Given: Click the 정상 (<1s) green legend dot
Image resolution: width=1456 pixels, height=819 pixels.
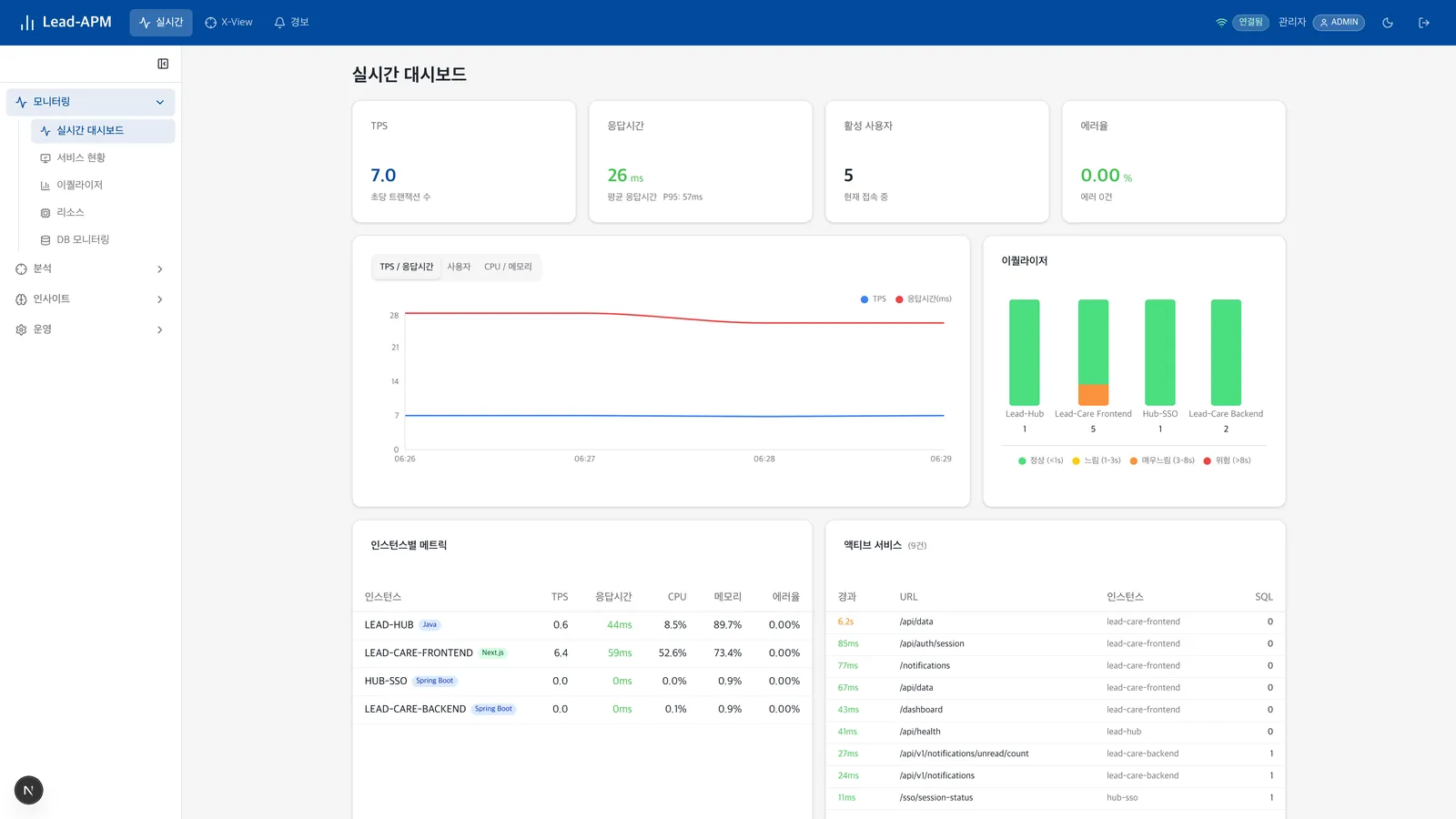Looking at the screenshot, I should [x=1022, y=461].
